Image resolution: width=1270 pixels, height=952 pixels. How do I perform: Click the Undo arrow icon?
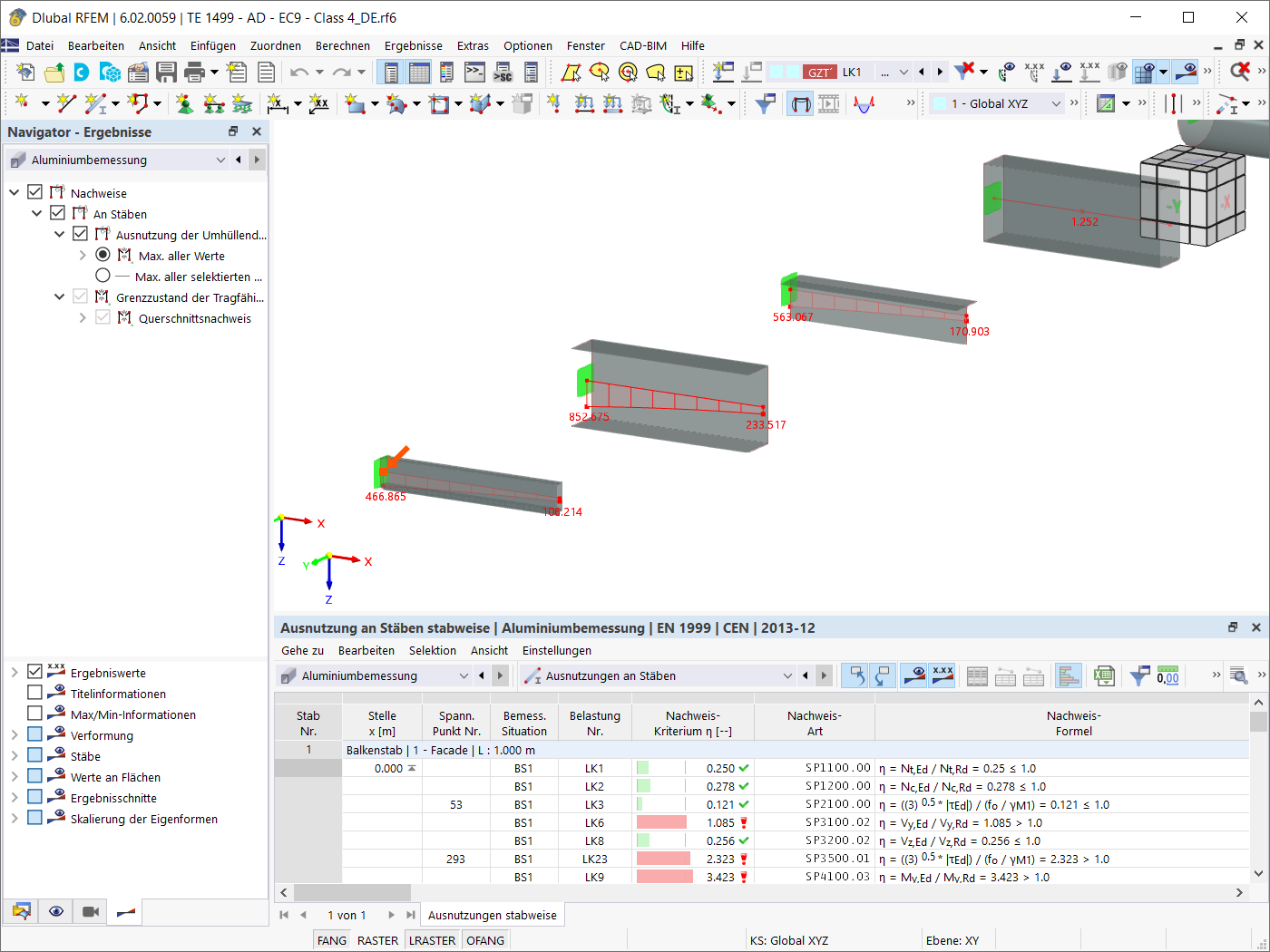pyautogui.click(x=298, y=73)
